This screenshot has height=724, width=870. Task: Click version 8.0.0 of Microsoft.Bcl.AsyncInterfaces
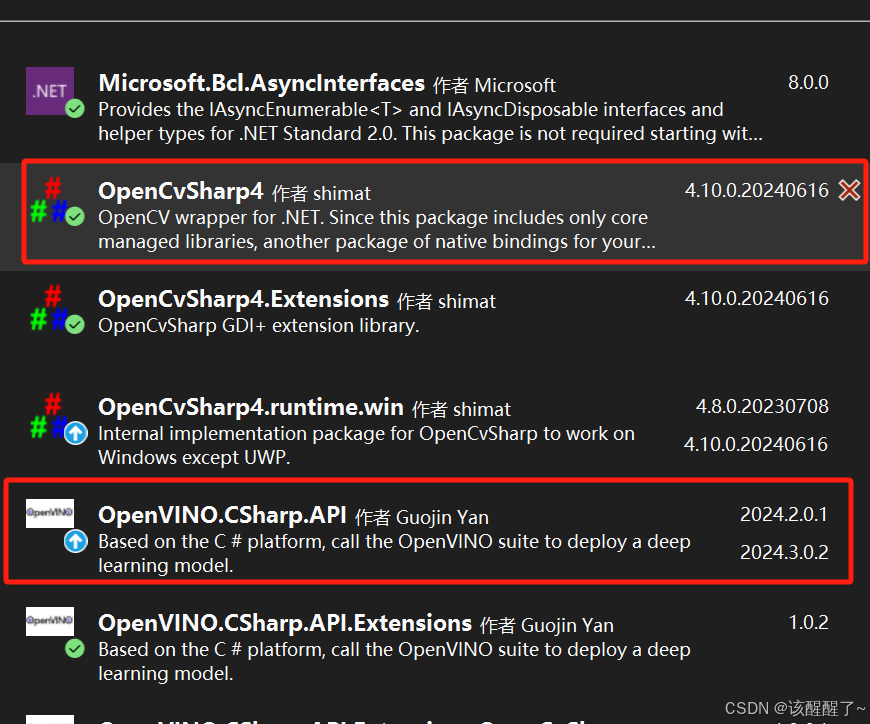pyautogui.click(x=808, y=83)
